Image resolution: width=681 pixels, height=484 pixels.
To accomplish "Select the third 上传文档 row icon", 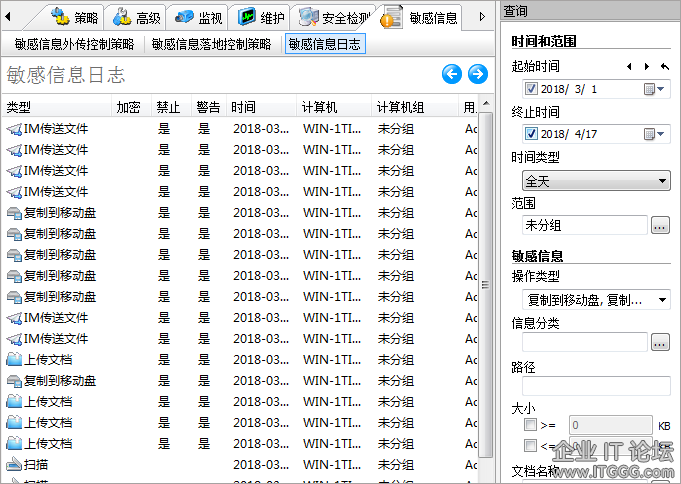I will point(14,423).
